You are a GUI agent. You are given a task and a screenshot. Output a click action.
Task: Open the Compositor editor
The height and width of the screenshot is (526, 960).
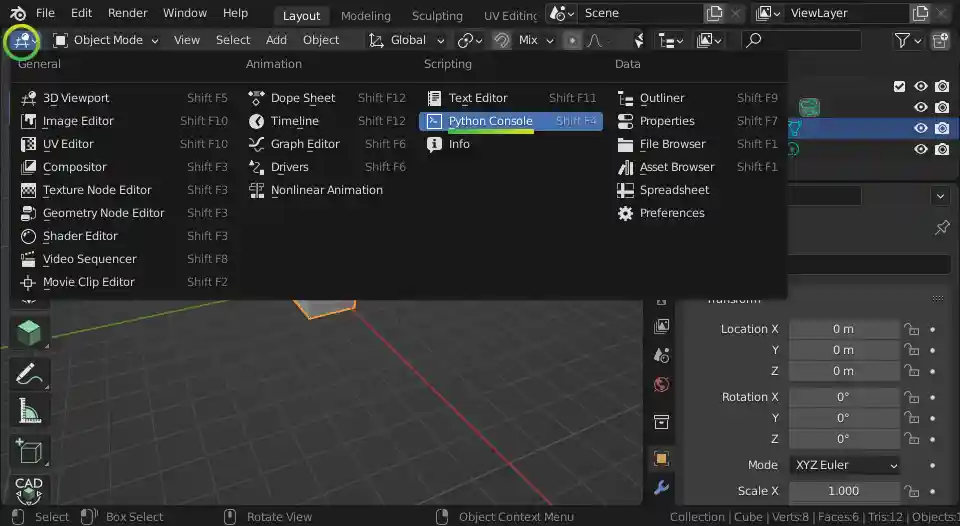coord(124,167)
